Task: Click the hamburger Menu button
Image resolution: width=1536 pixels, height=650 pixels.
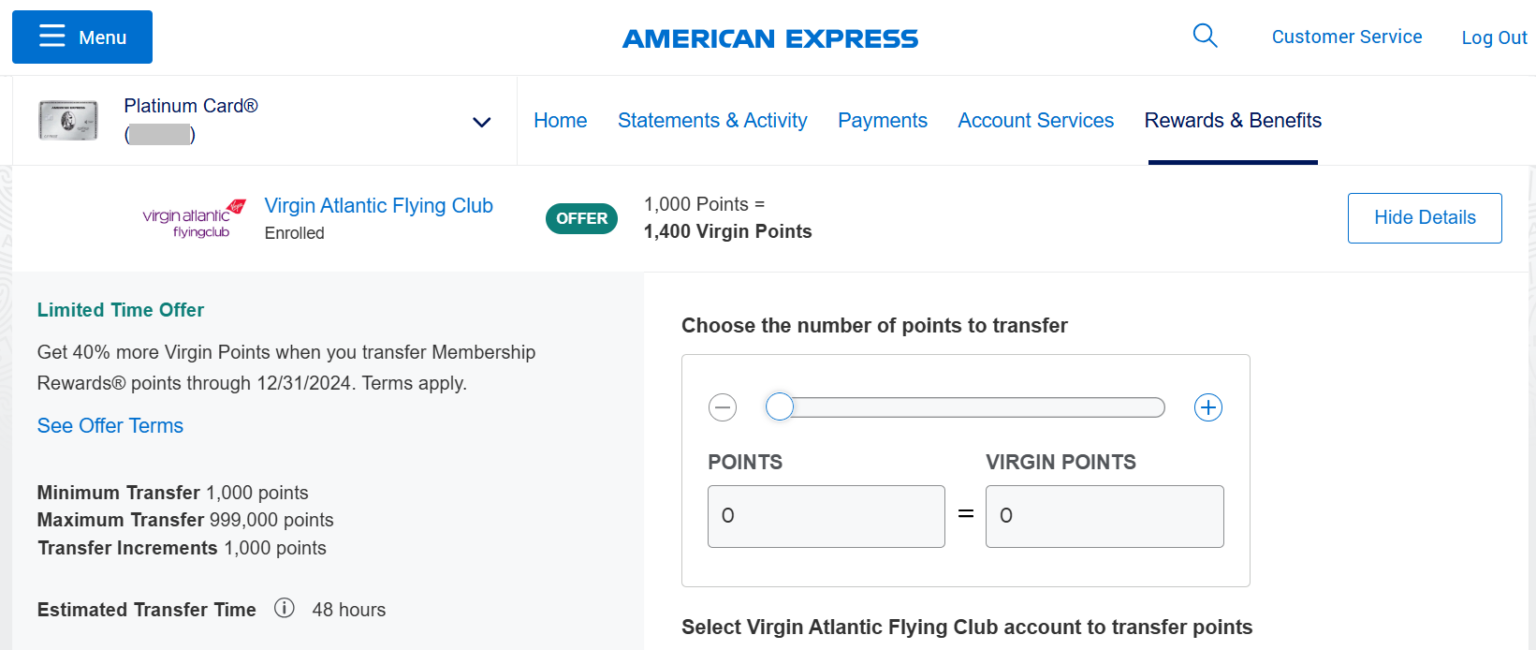Action: [x=82, y=37]
